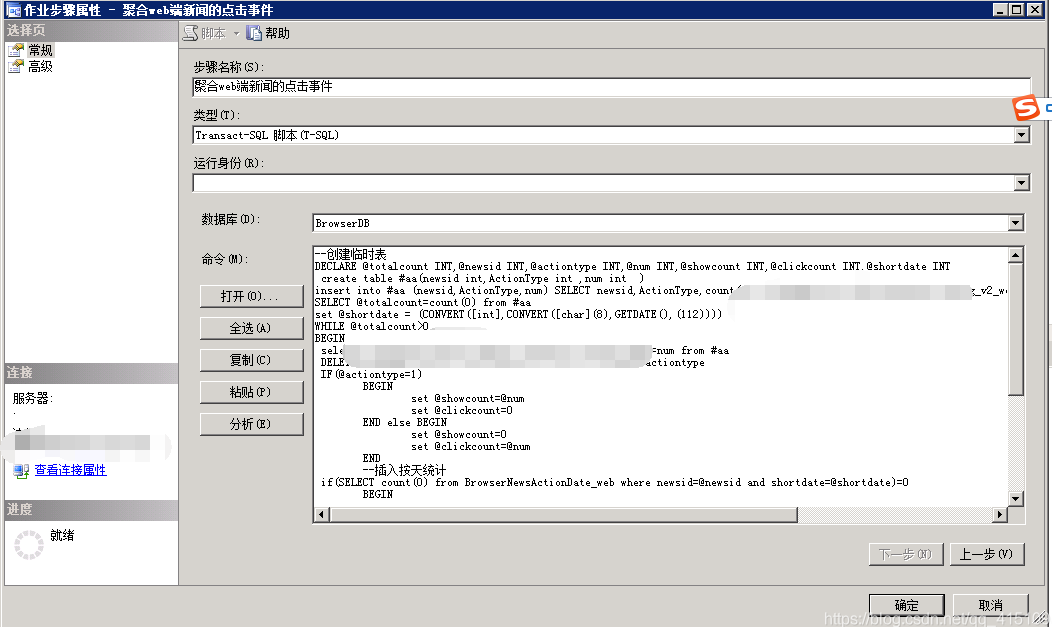Click the Previous (上一步) button
This screenshot has width=1052, height=627.
point(987,555)
